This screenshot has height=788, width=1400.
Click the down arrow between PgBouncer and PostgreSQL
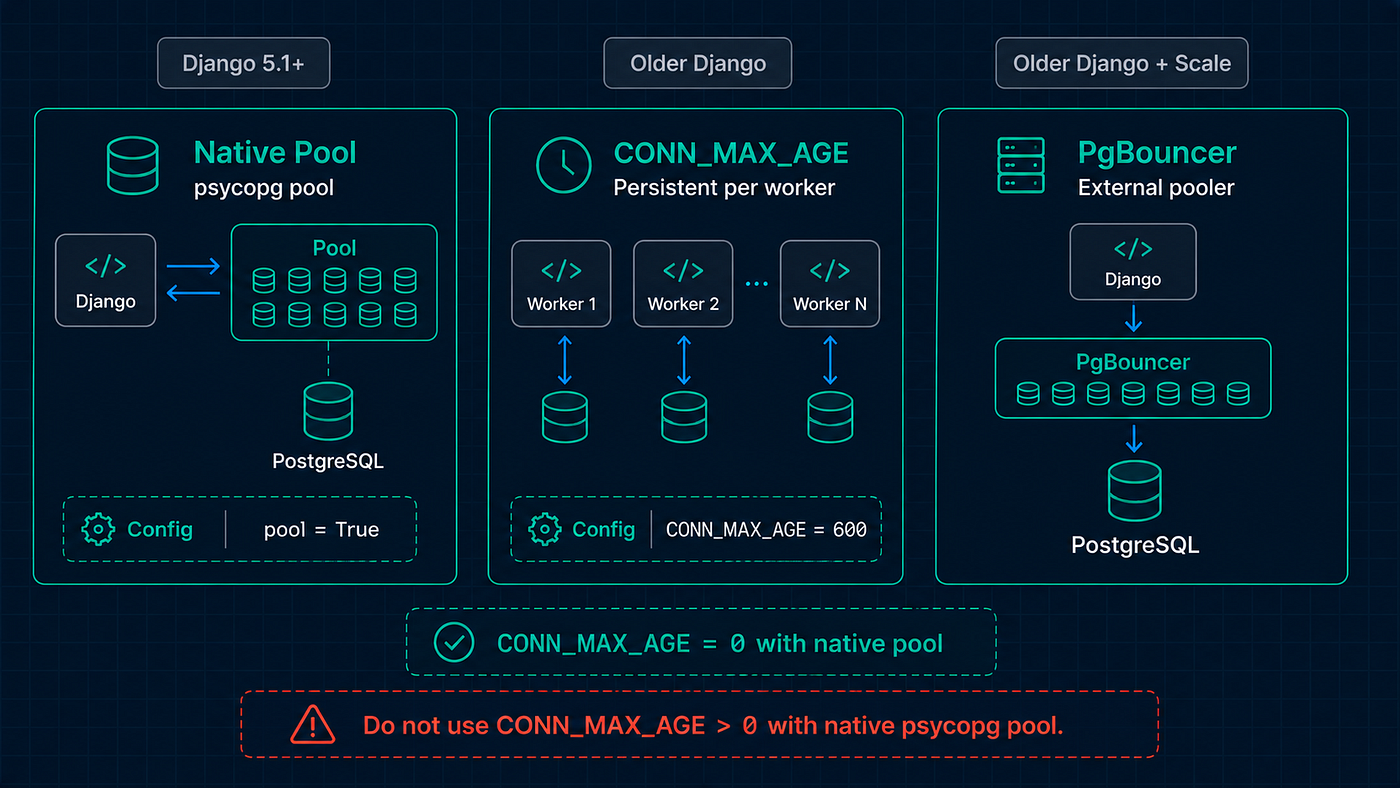1133,438
